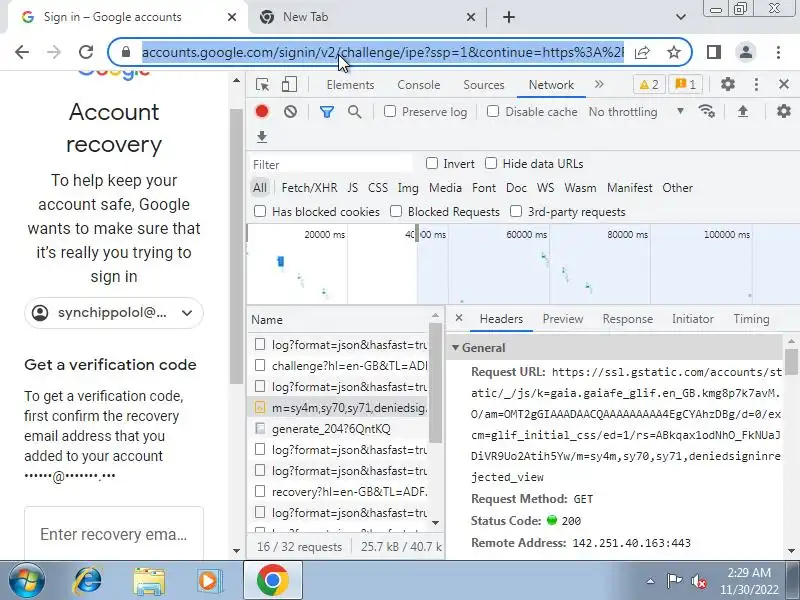800x600 pixels.
Task: Bookmark this page with star icon
Action: (x=674, y=52)
